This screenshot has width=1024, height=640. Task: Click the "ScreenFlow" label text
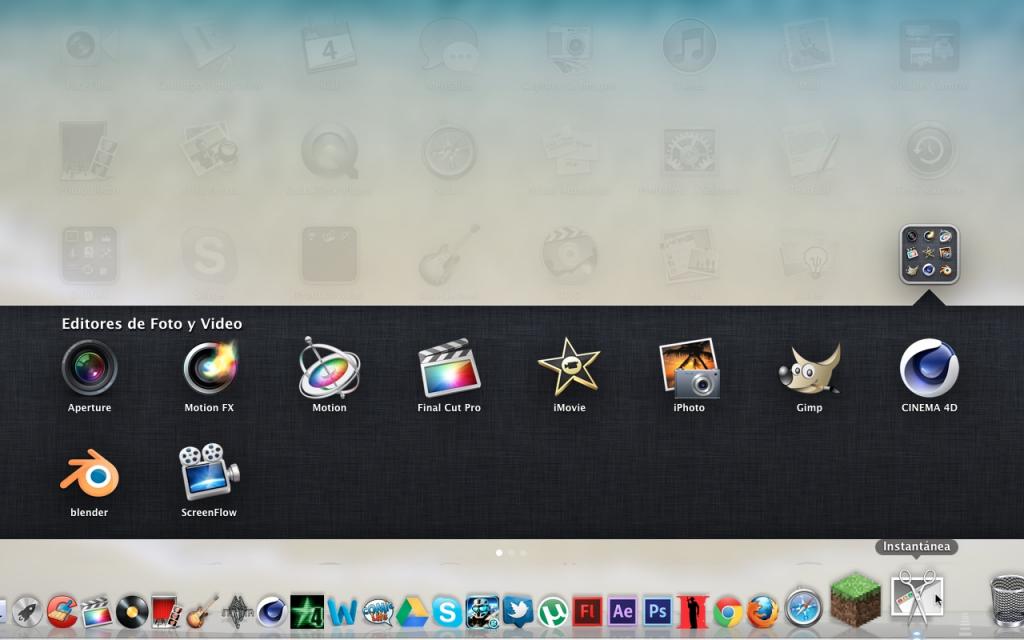(x=209, y=513)
